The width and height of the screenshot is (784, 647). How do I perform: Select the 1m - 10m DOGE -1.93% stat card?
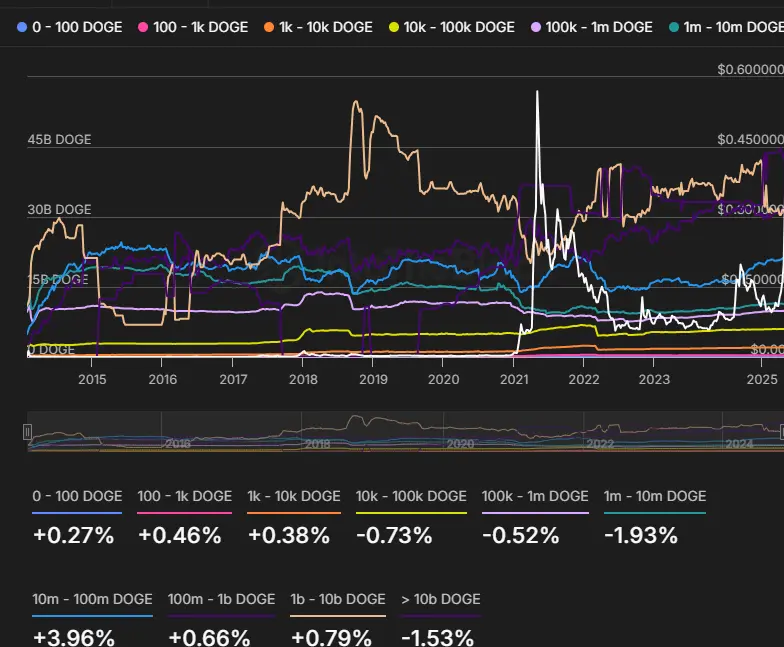pyautogui.click(x=654, y=517)
